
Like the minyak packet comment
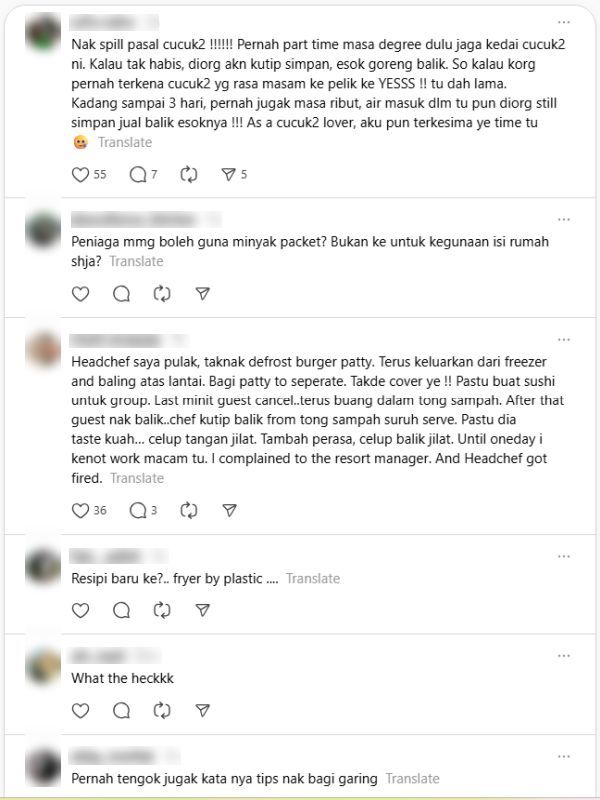tap(81, 294)
